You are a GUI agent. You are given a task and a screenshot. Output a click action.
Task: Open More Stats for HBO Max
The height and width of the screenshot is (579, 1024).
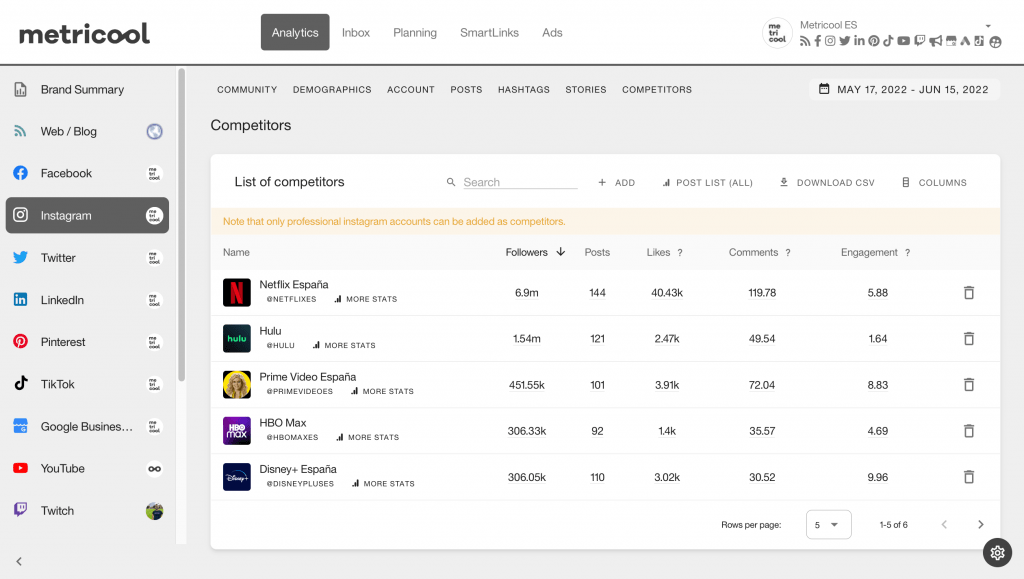[x=368, y=437]
